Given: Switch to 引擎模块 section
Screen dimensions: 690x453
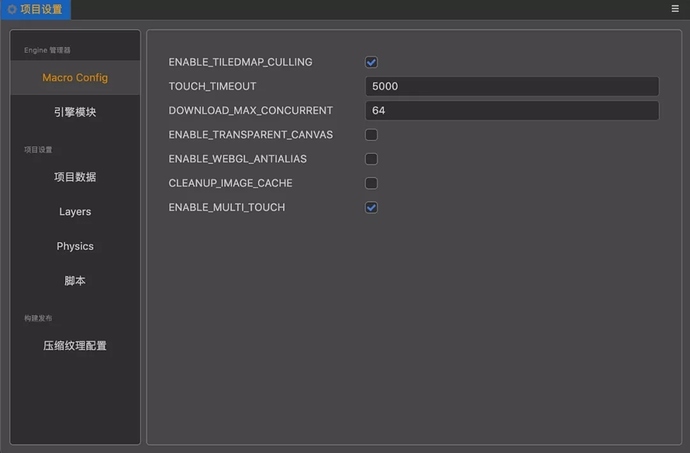Looking at the screenshot, I should point(75,112).
